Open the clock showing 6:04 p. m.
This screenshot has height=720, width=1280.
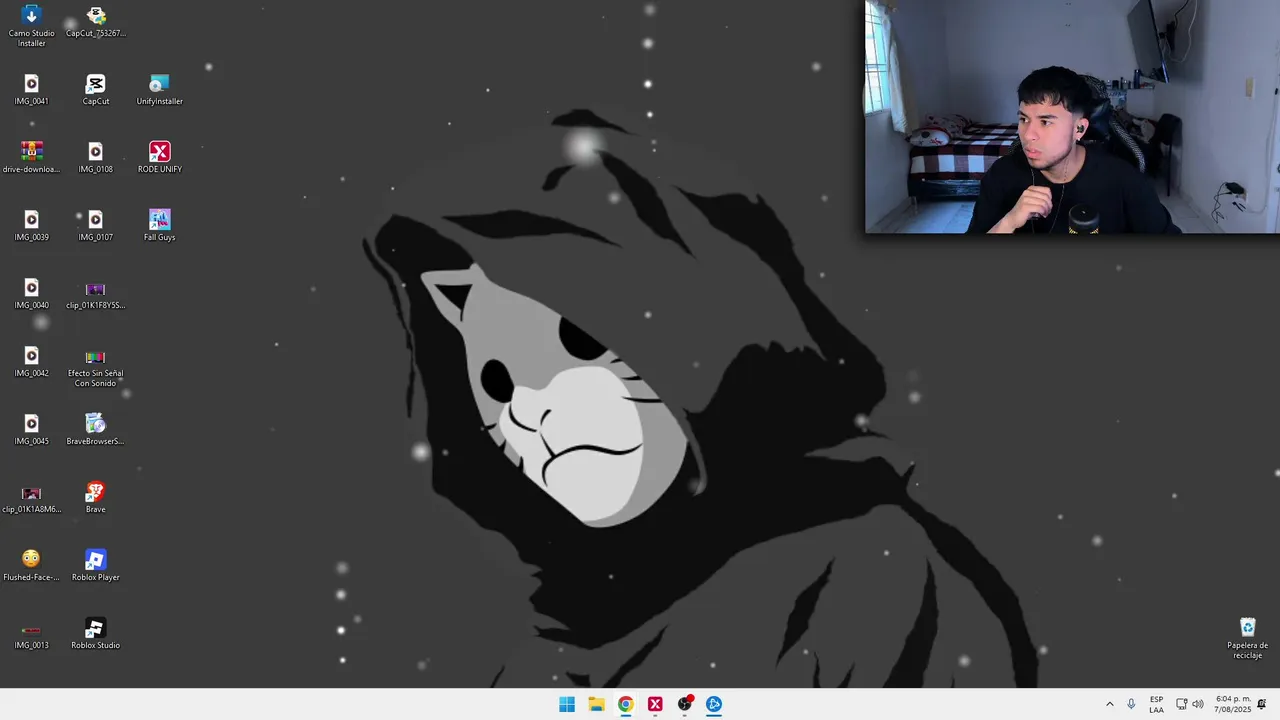tap(1233, 704)
